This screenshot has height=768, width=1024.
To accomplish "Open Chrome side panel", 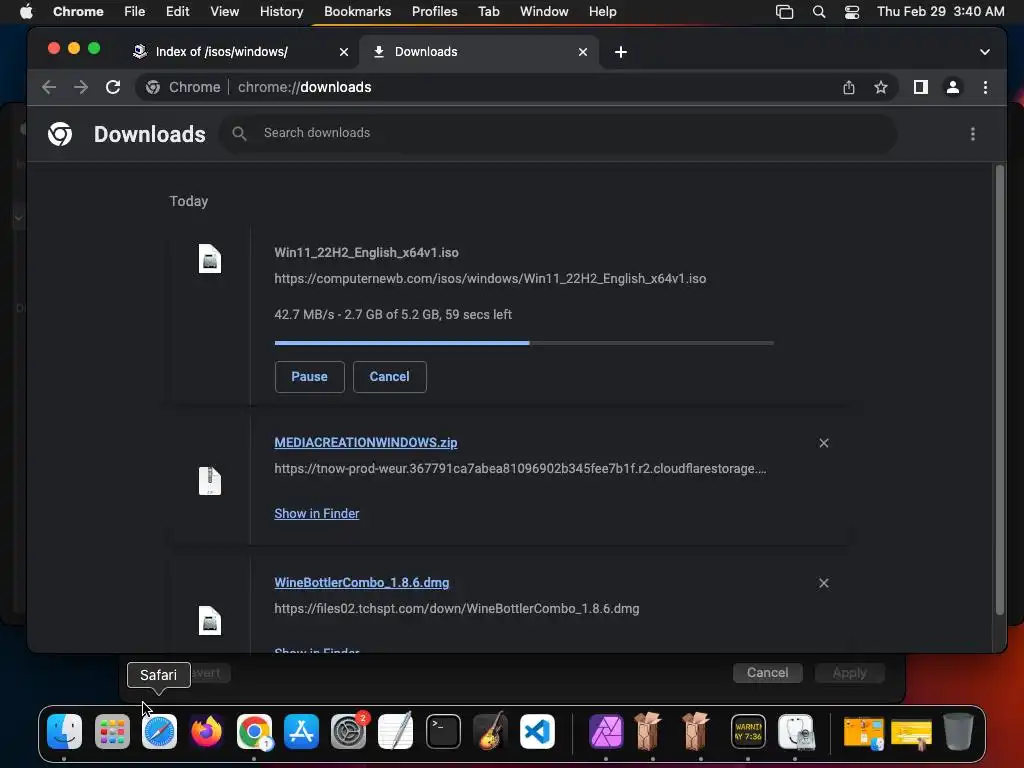I will [x=921, y=87].
